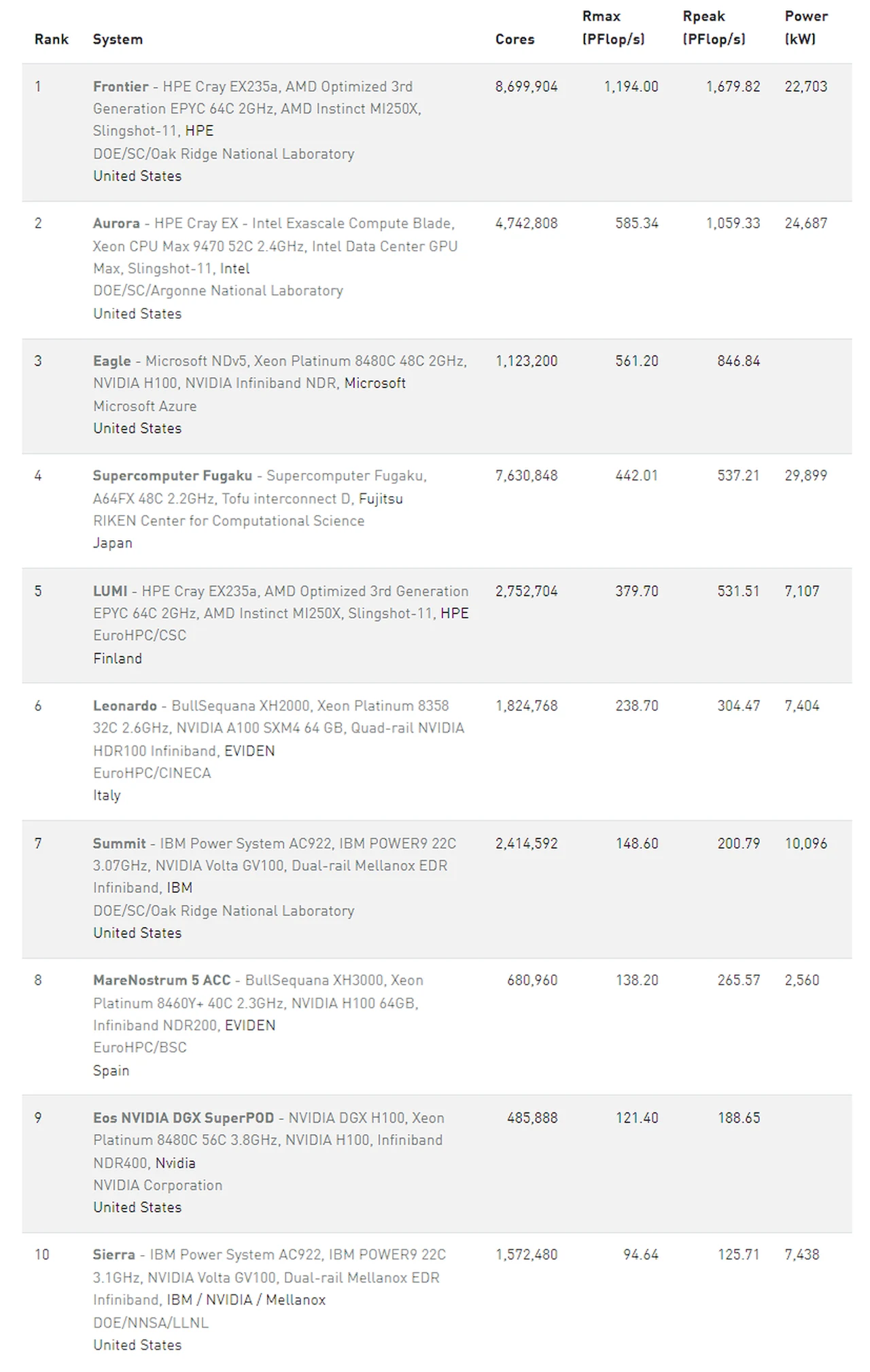
Task: Click the Japan country text
Action: [113, 544]
